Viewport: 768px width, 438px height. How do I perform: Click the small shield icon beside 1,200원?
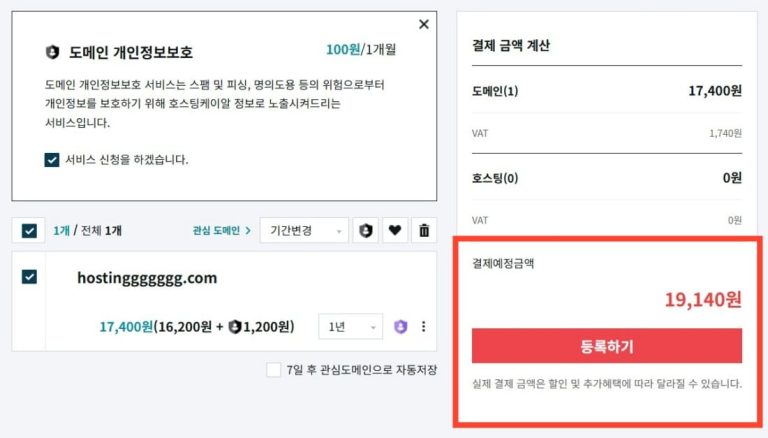click(235, 326)
